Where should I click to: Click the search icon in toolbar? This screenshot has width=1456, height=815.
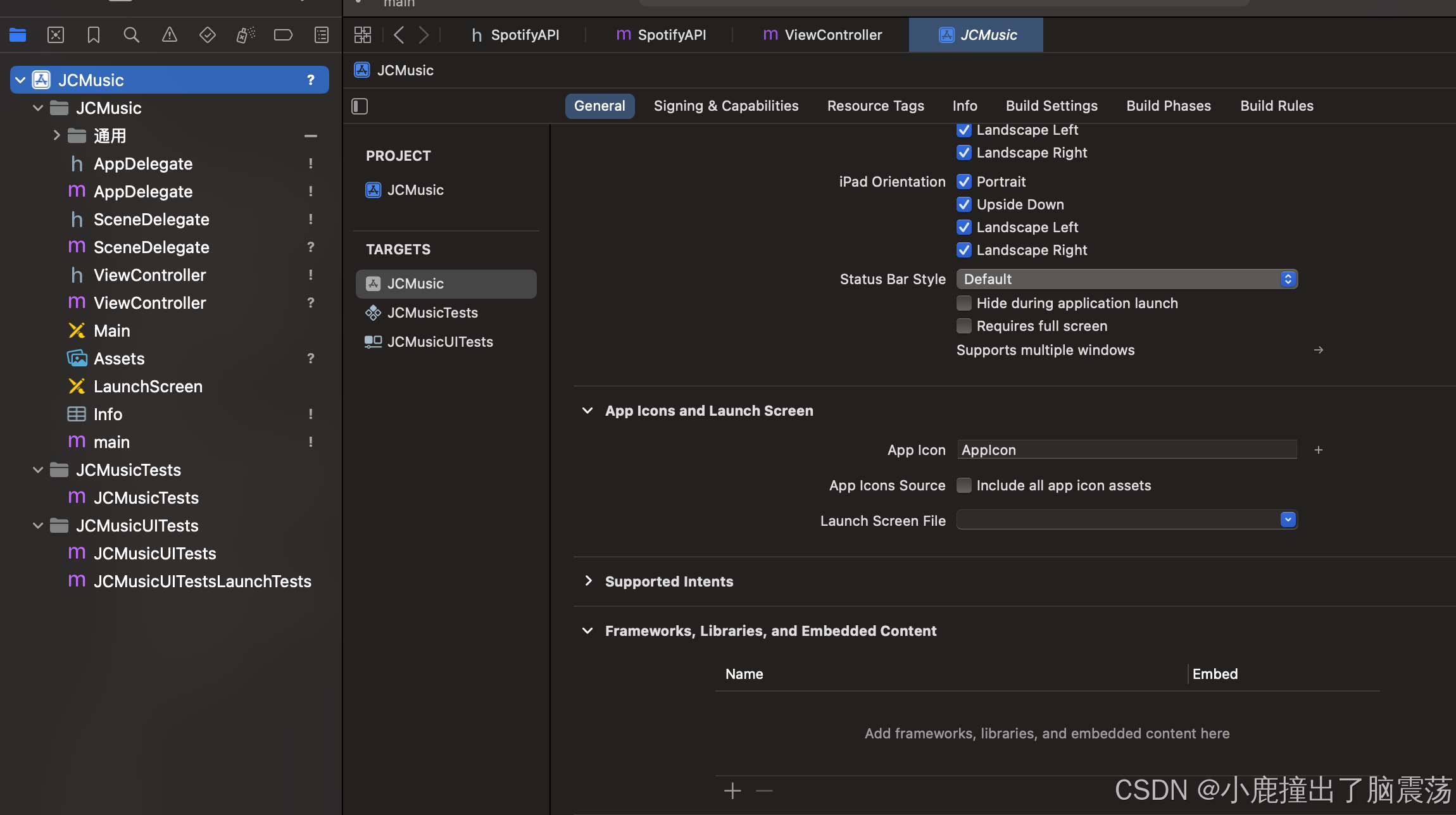[x=130, y=33]
